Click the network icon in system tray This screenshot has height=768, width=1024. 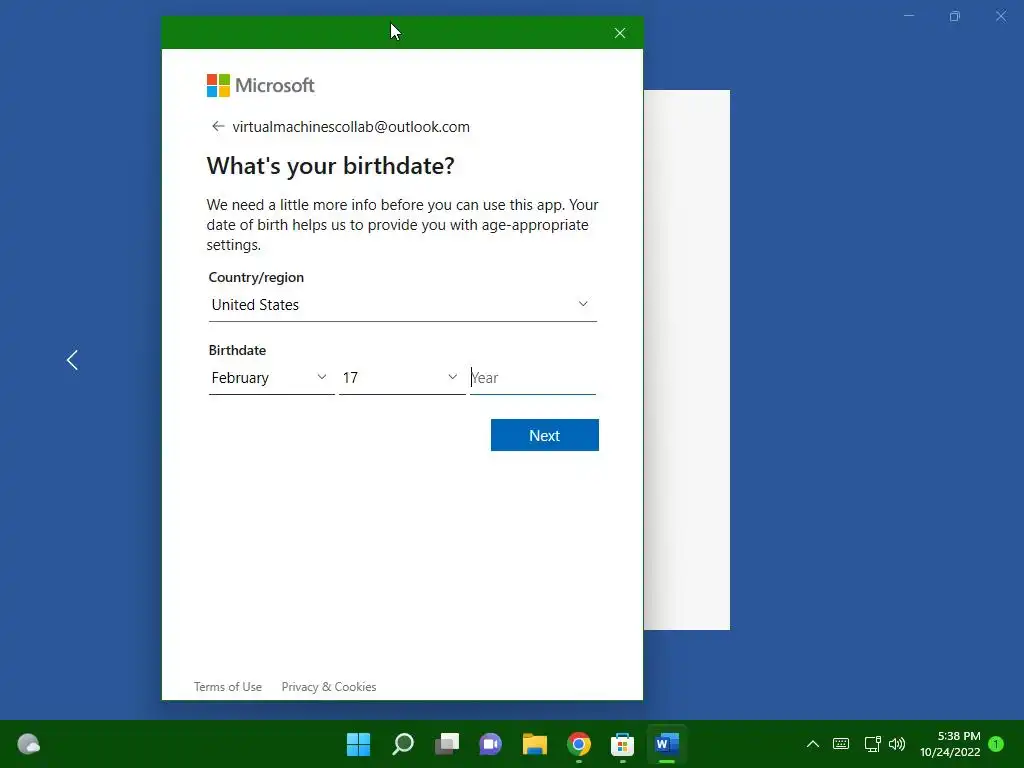pos(872,744)
